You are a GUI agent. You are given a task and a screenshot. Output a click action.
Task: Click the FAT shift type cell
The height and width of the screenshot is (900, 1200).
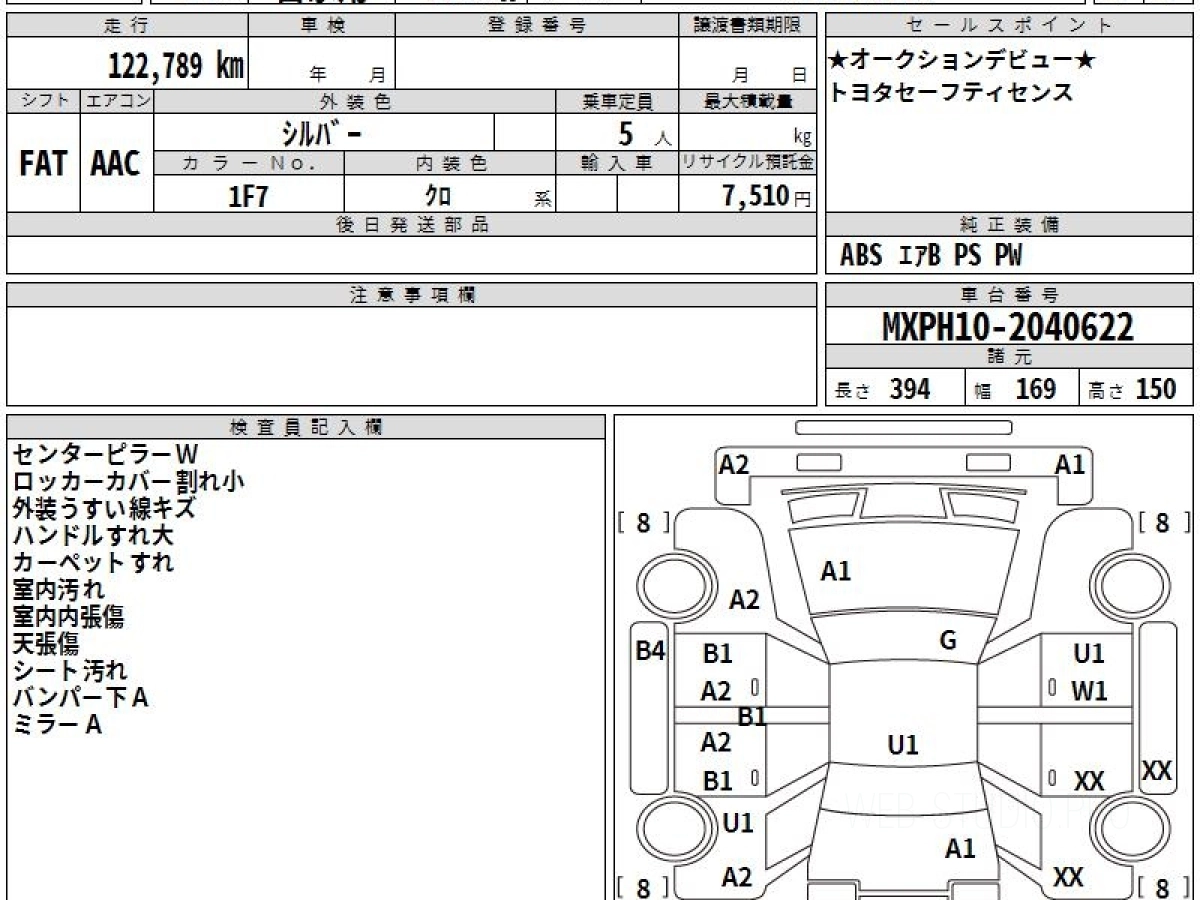coord(43,164)
